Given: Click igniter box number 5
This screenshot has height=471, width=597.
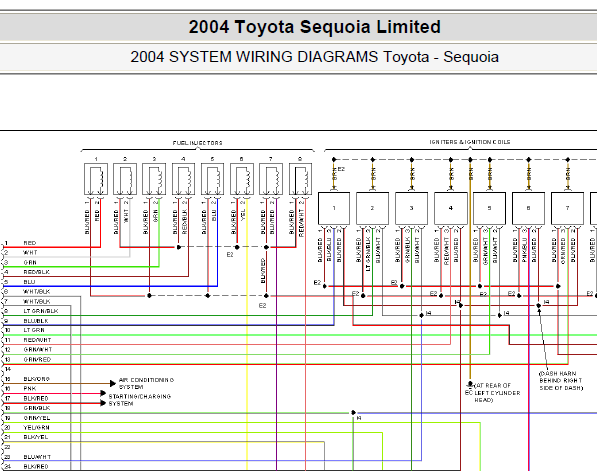Looking at the screenshot, I should point(490,208).
